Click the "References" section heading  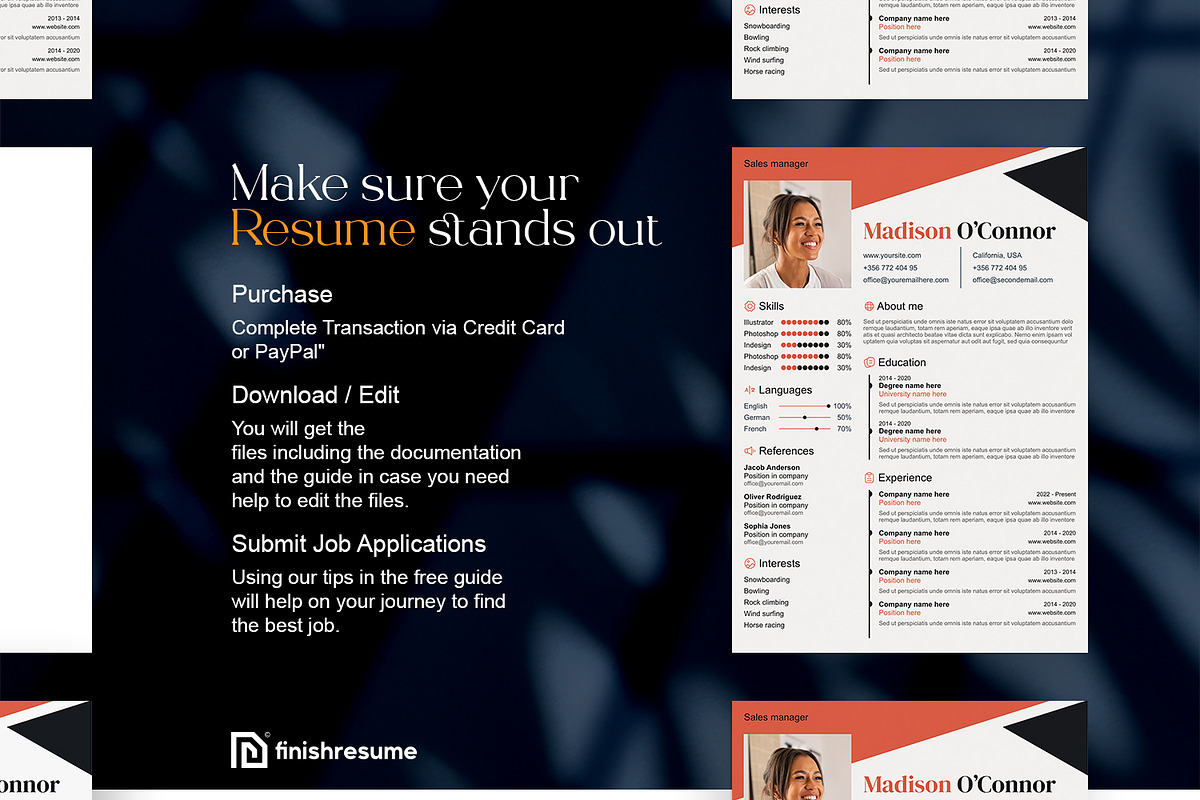pyautogui.click(x=786, y=451)
